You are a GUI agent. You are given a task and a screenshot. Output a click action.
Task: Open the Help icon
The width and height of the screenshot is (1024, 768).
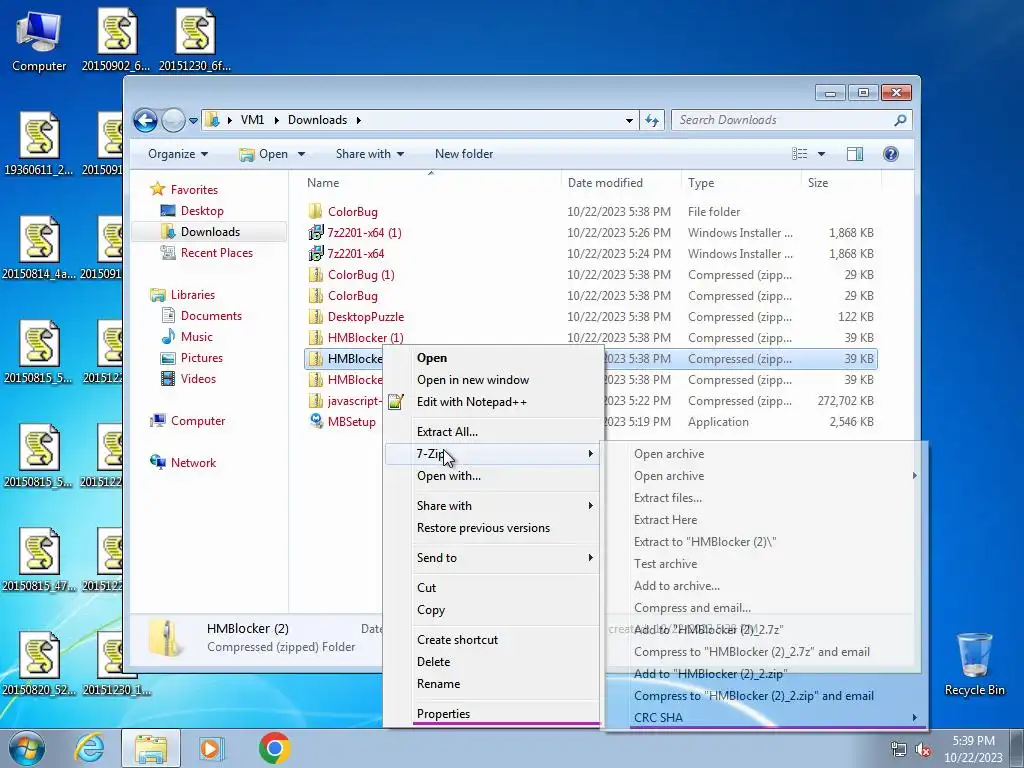[x=890, y=154]
